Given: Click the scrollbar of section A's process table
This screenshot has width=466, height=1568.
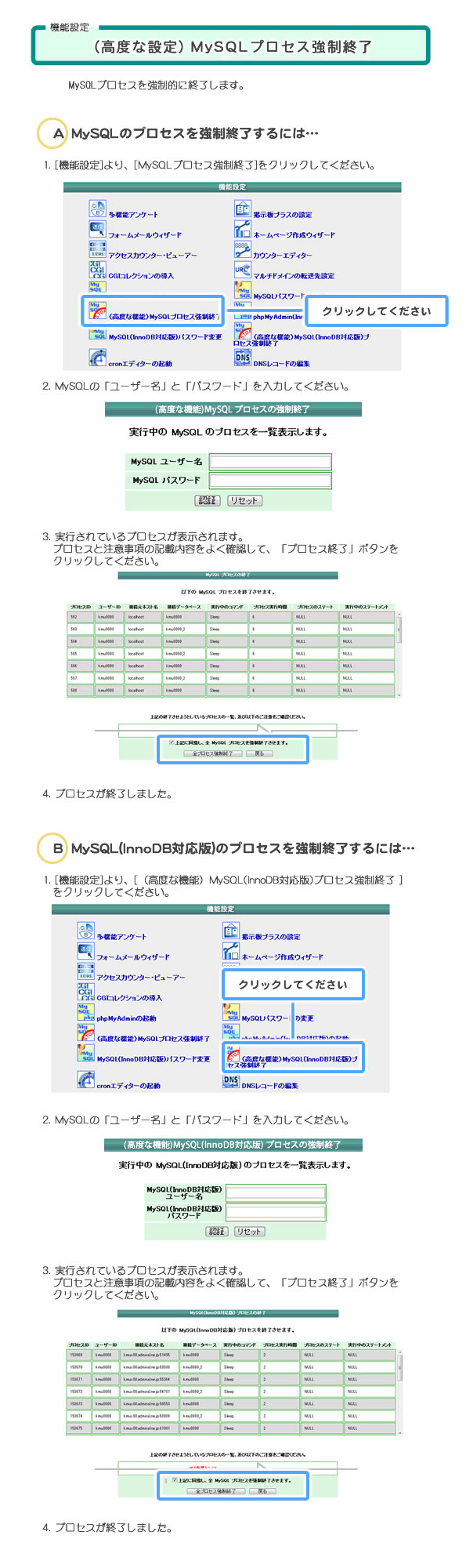Looking at the screenshot, I should [399, 655].
